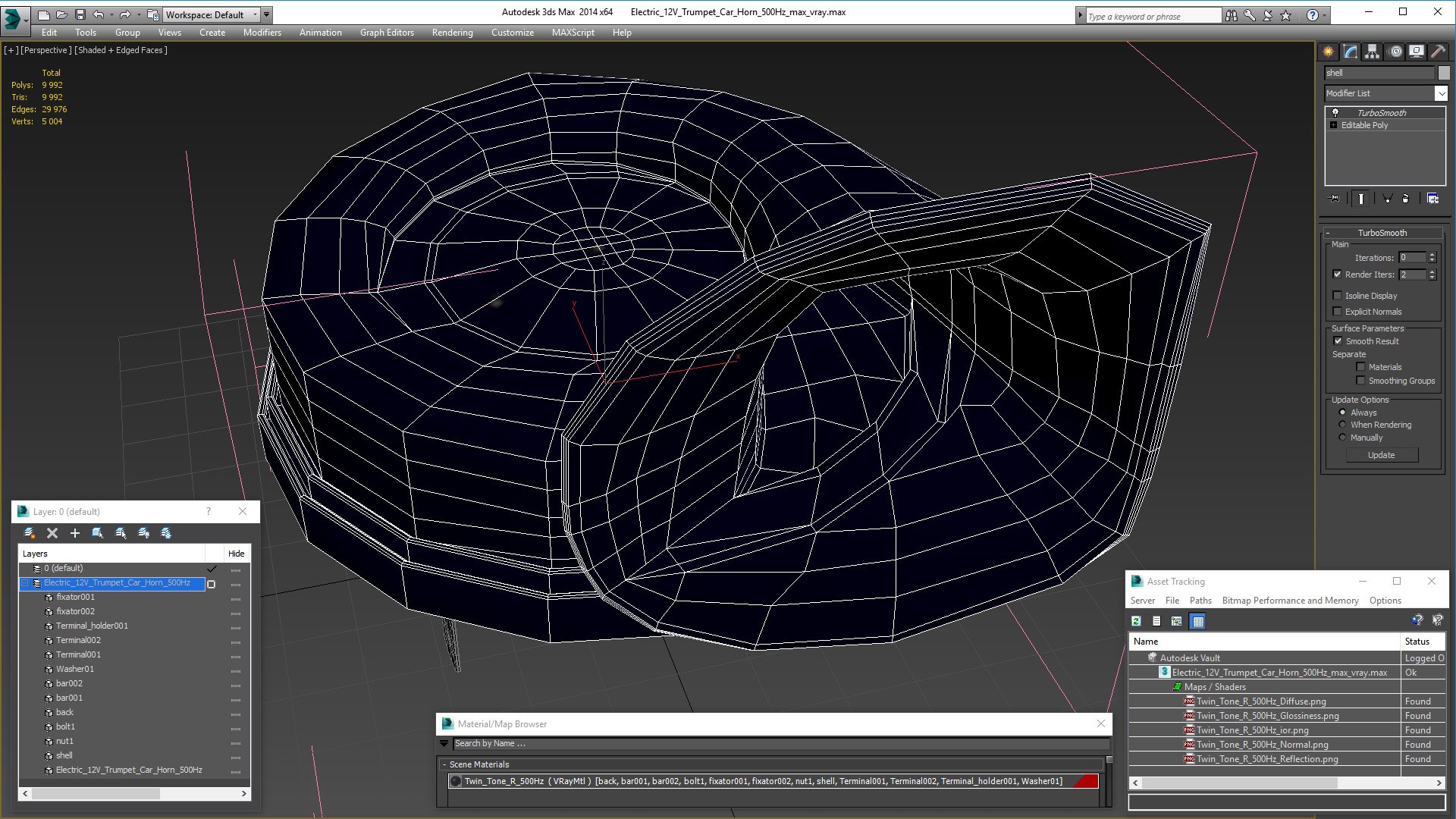Screen dimensions: 1456x819
Task: Click the Update button
Action: tap(1381, 455)
